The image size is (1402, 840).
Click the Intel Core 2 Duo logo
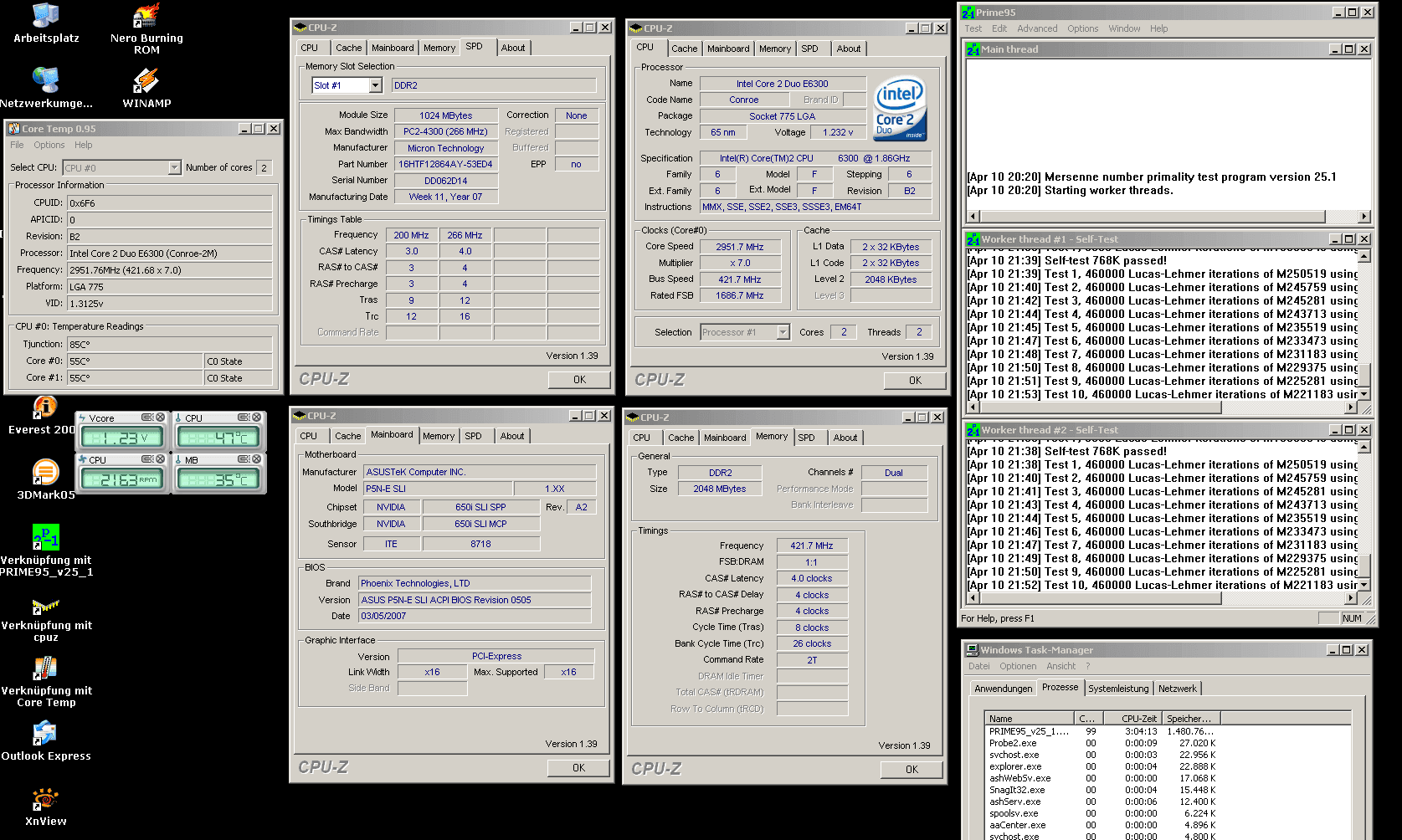tap(901, 109)
